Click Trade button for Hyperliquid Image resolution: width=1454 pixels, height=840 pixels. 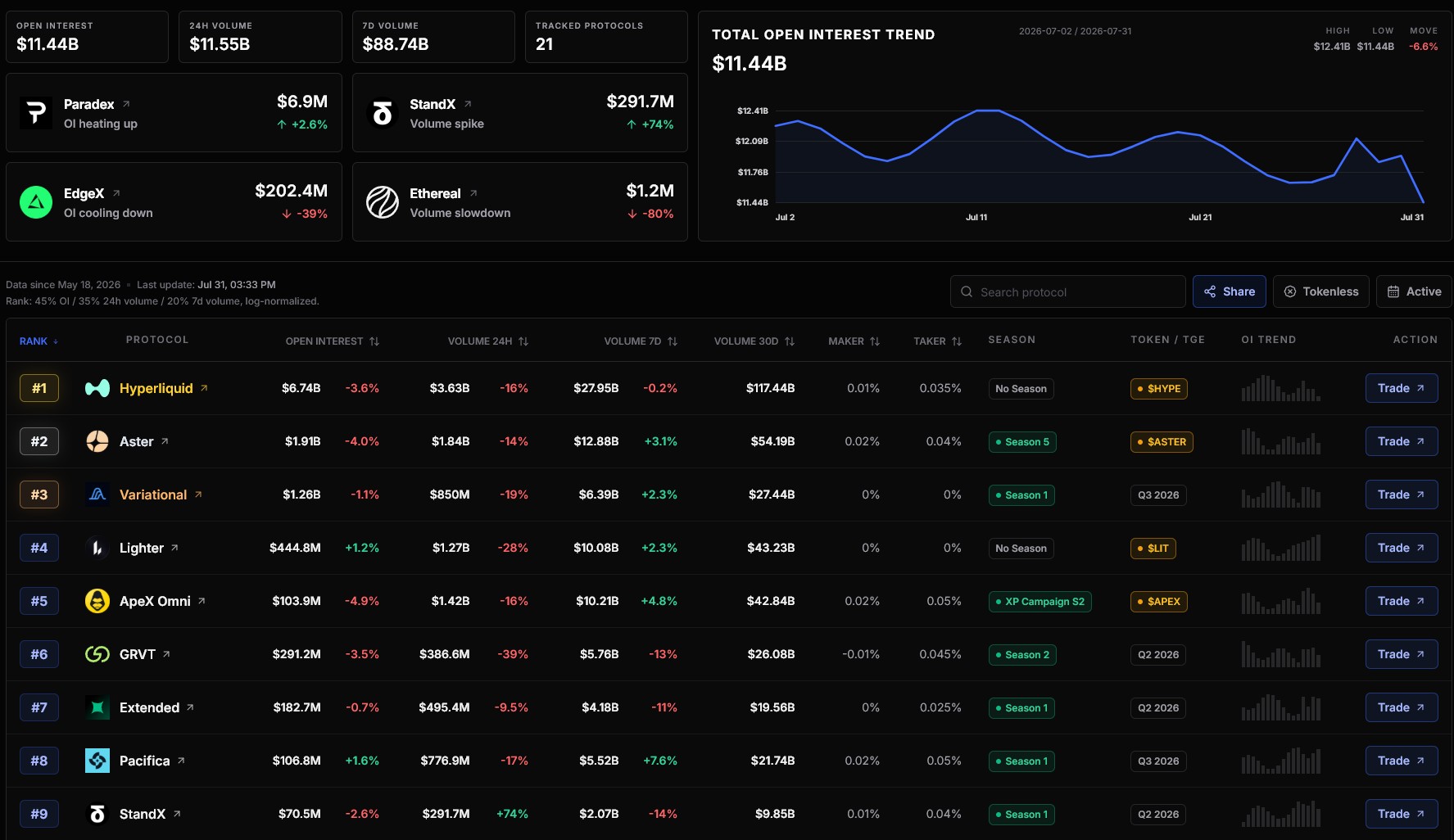[x=1402, y=388]
